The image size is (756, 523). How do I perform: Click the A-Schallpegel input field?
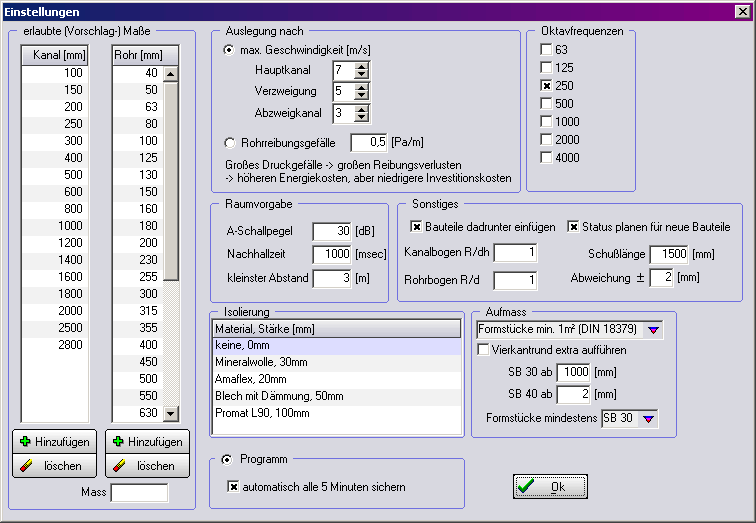point(331,232)
